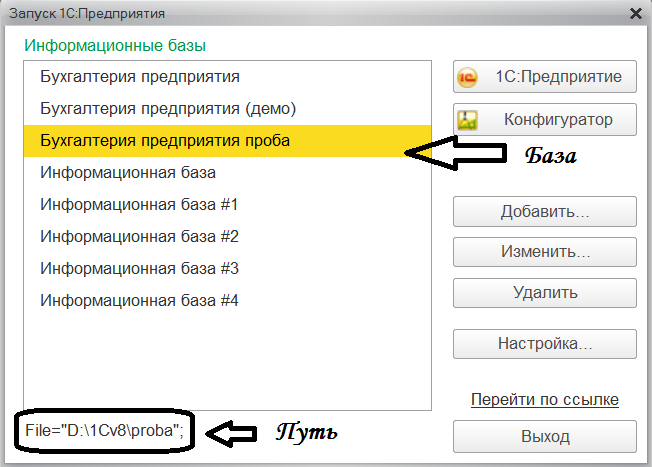
Task: Launch 1С:Предприятие mode
Action: pos(545,77)
